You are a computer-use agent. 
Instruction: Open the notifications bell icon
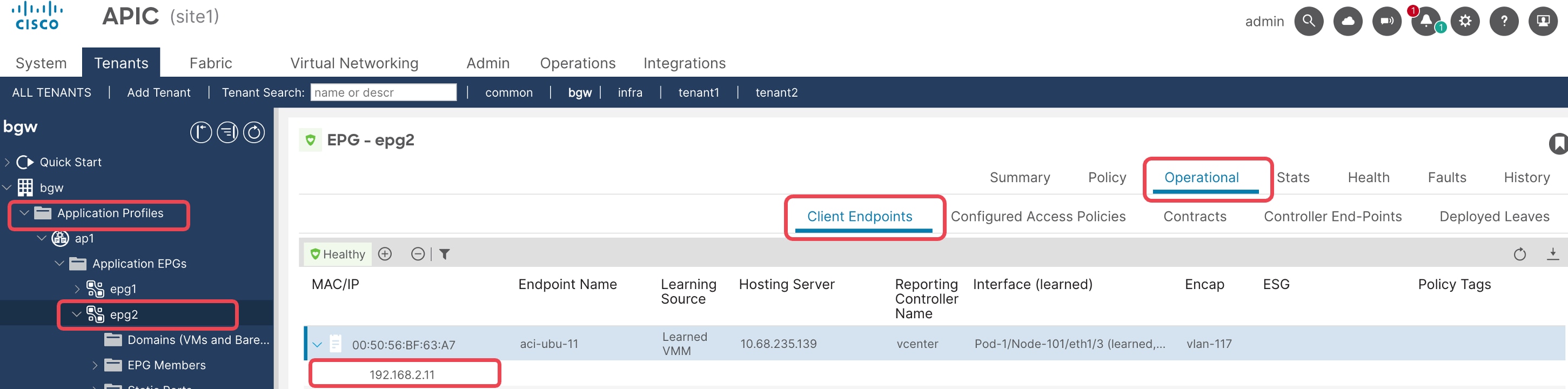(x=1425, y=21)
